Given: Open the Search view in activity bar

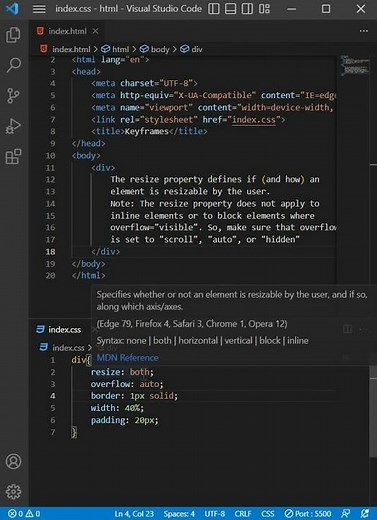Looking at the screenshot, I should [x=13, y=65].
